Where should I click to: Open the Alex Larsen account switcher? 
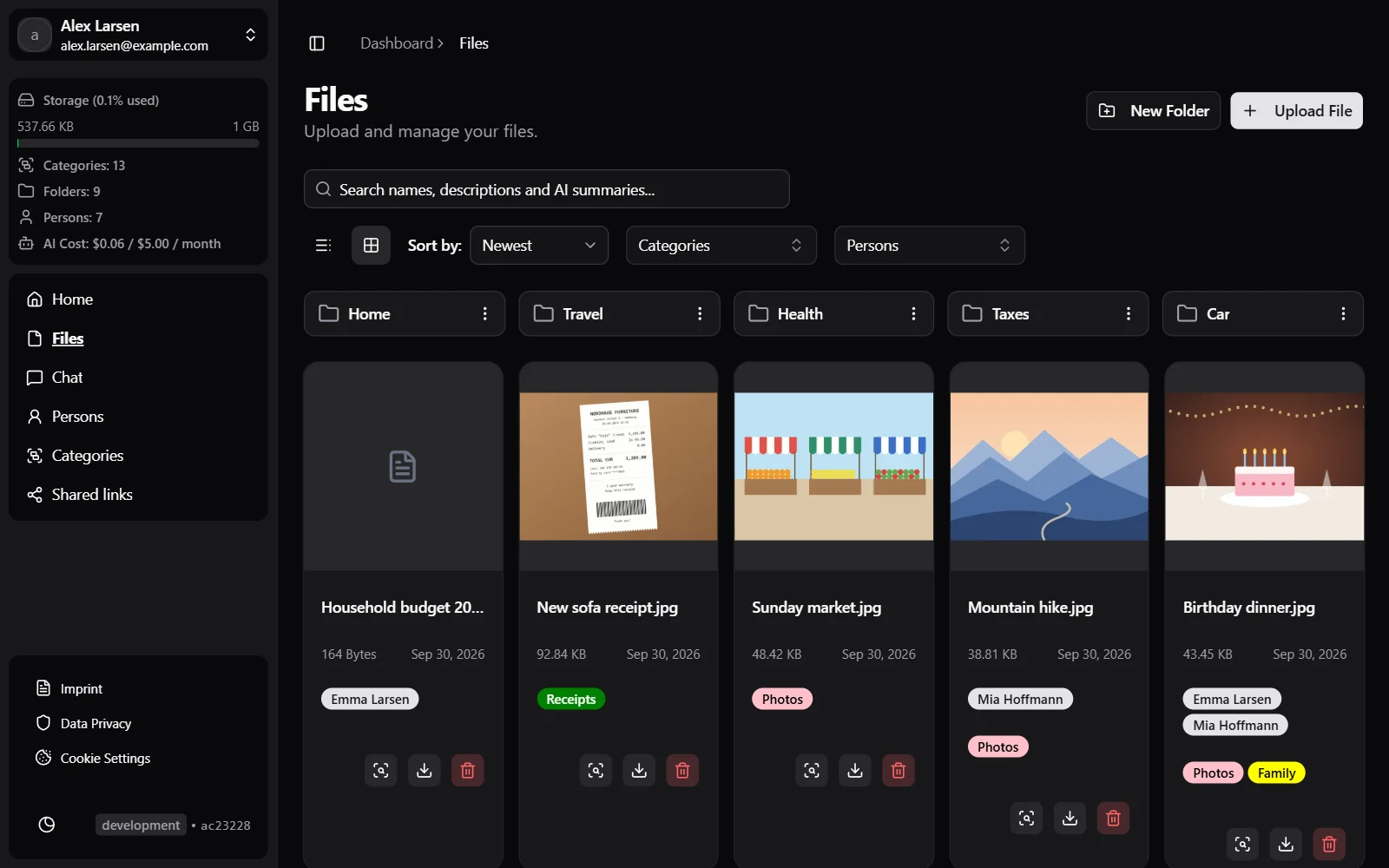pos(139,35)
